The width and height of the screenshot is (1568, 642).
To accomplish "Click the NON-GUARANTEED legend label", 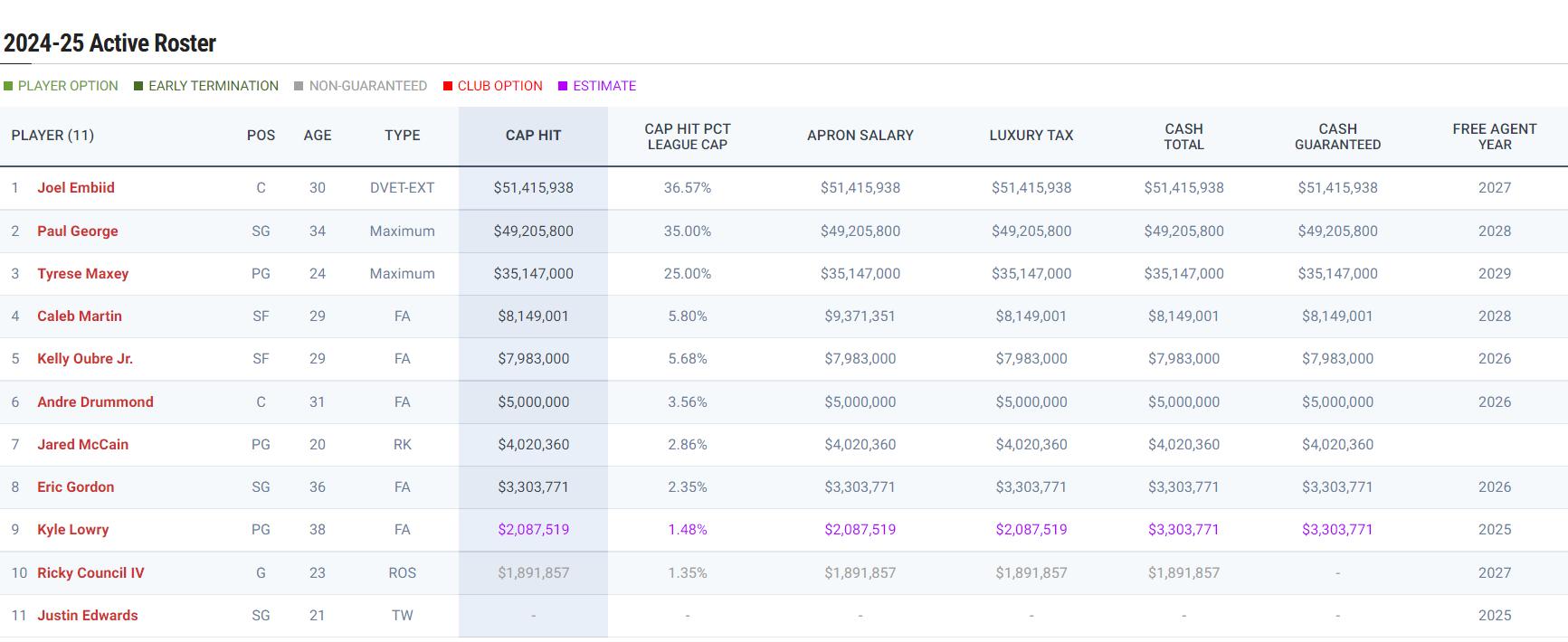I will (368, 86).
